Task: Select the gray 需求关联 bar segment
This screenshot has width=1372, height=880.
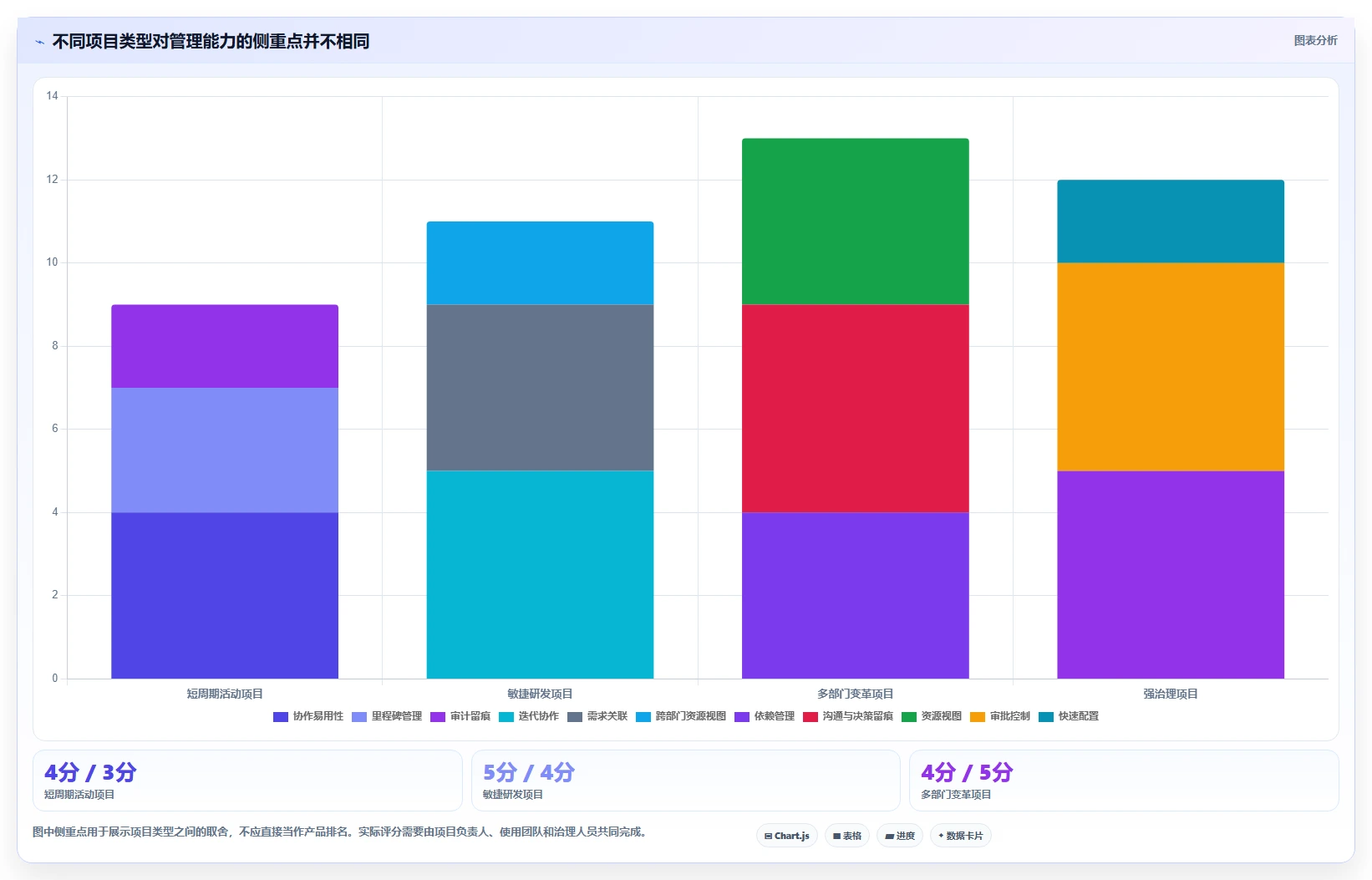Action: pos(540,388)
